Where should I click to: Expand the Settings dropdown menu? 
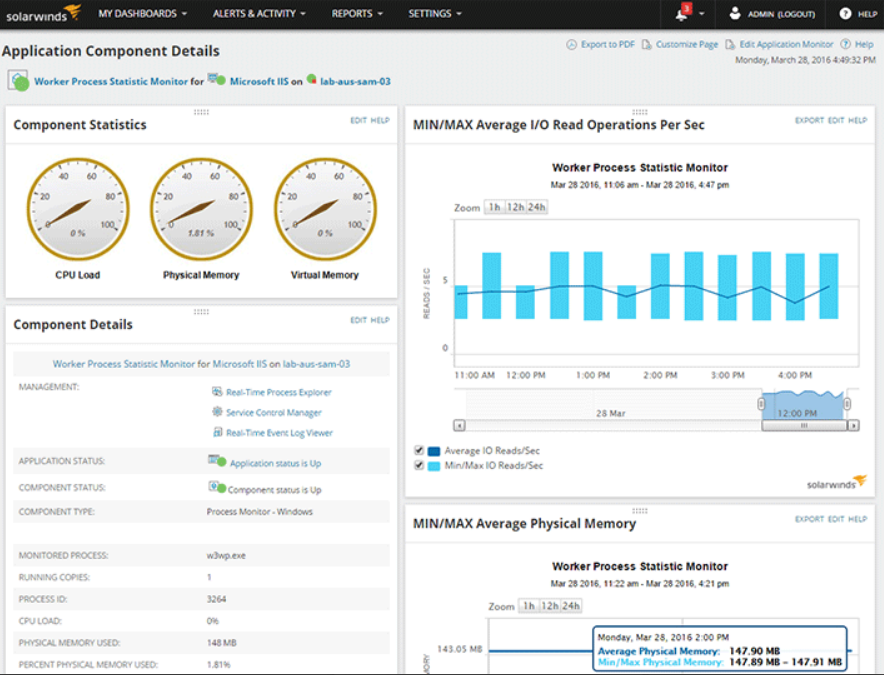[435, 14]
